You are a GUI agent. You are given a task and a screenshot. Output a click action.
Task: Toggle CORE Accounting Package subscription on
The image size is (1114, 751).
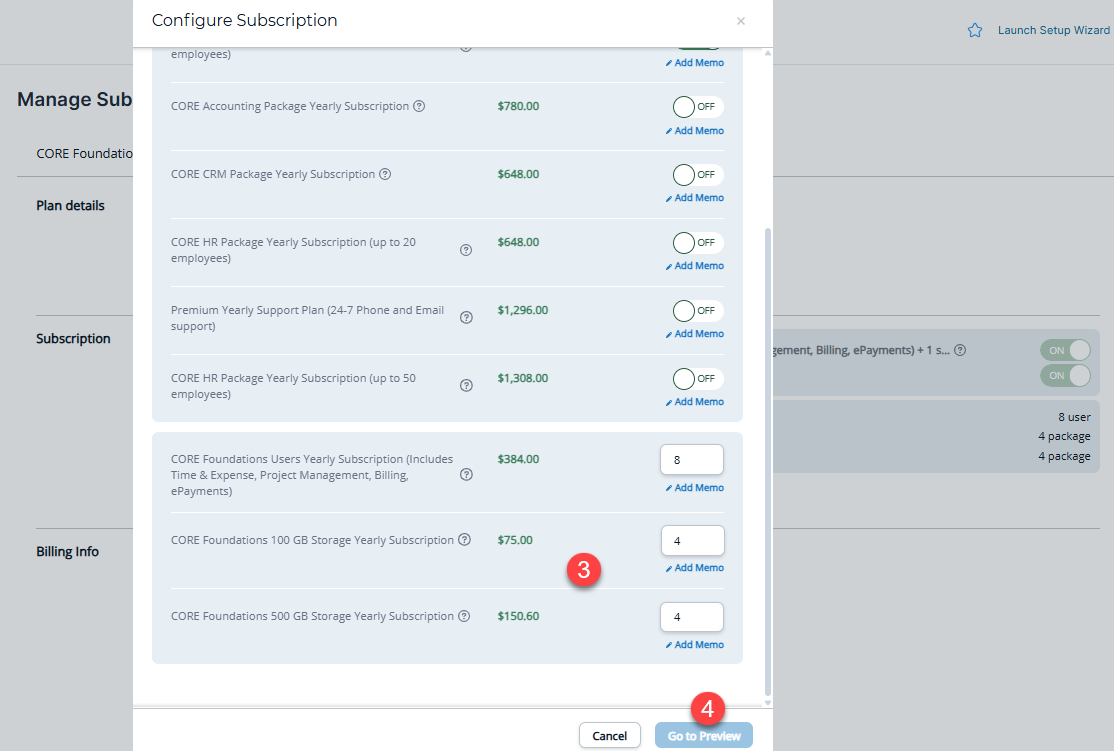[x=698, y=107]
